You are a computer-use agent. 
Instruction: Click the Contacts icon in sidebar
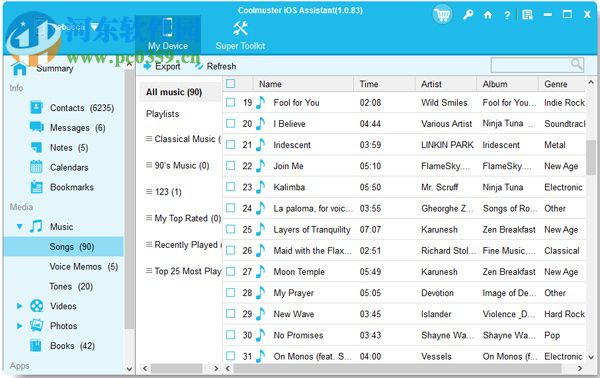[x=36, y=108]
